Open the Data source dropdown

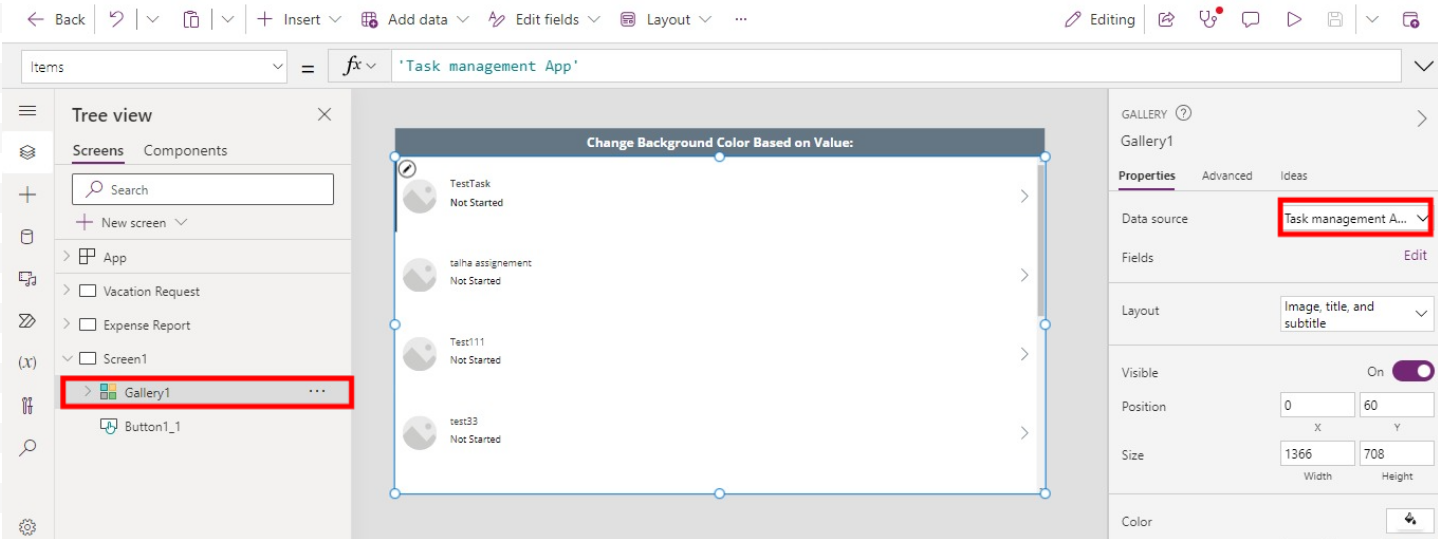pos(1356,218)
